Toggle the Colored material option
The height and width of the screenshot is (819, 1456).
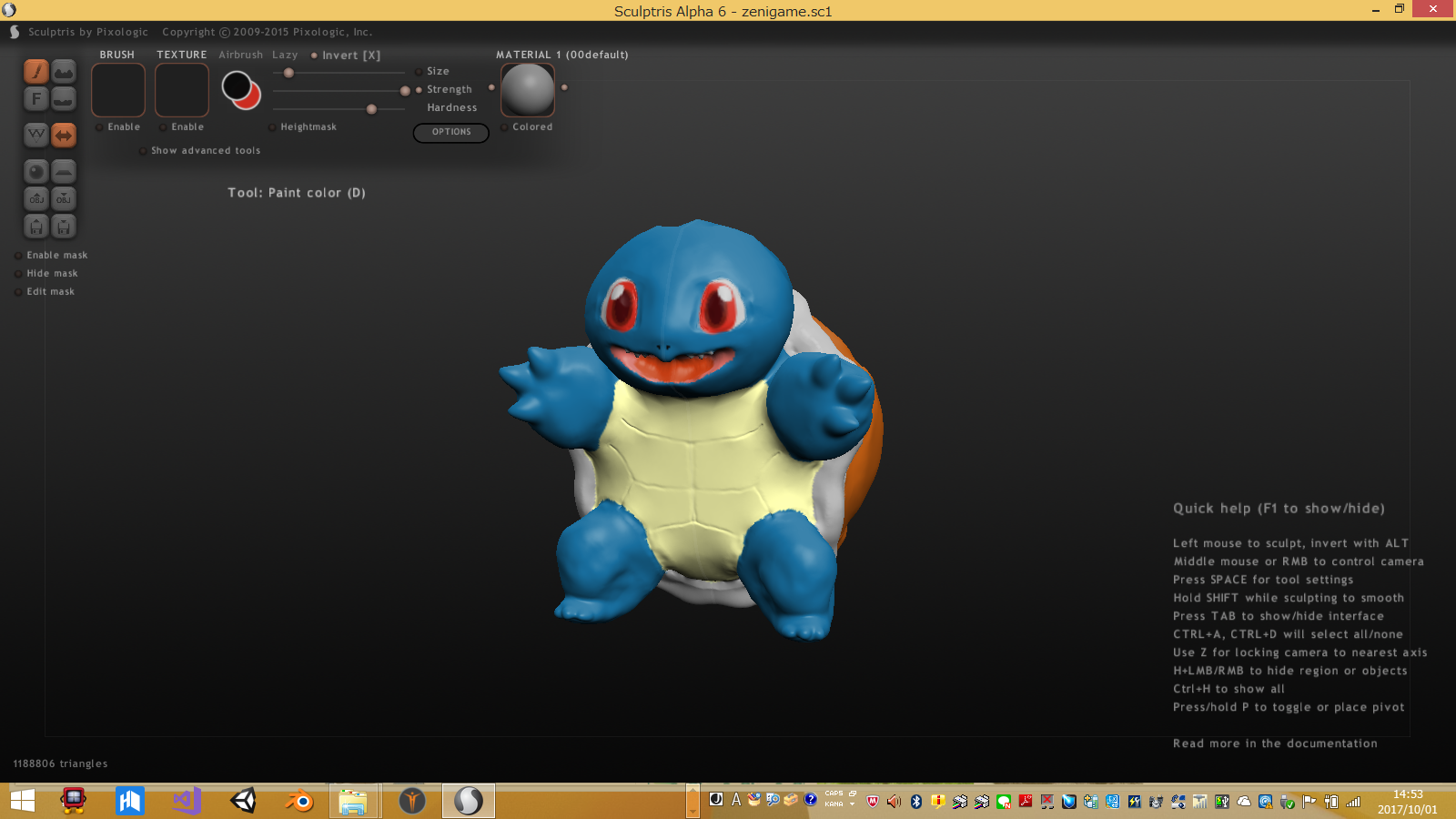point(527,127)
